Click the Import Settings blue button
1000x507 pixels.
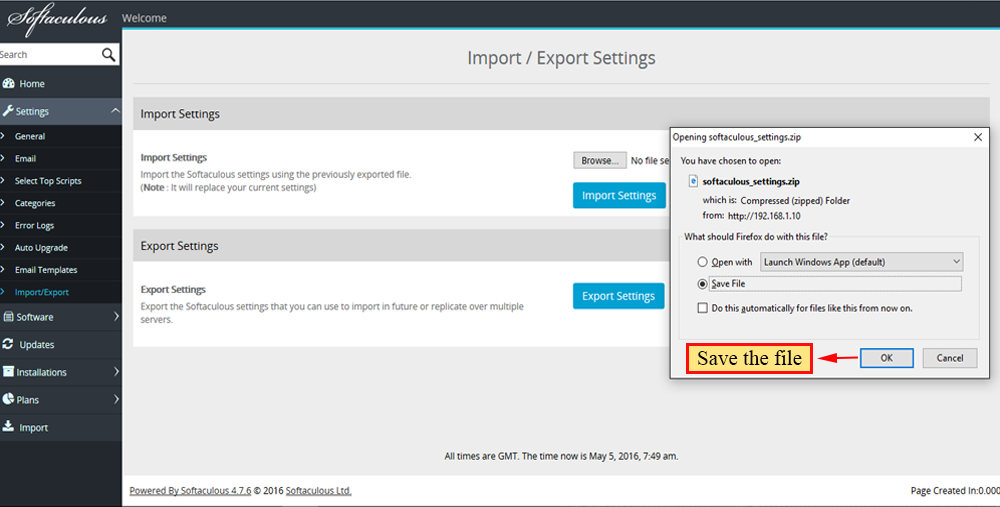[619, 195]
